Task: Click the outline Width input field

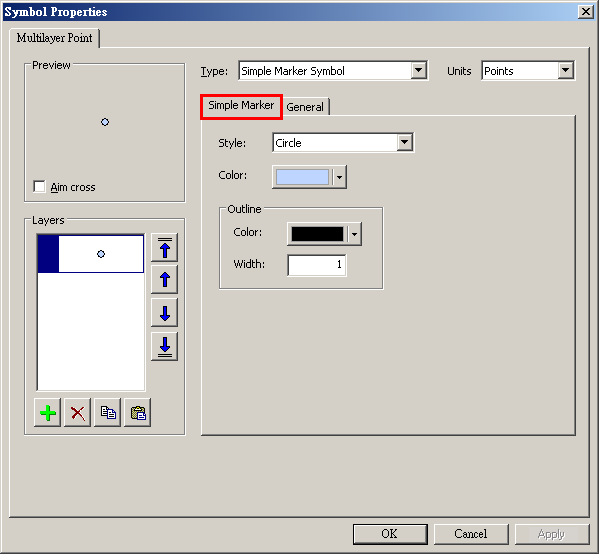Action: (x=317, y=265)
